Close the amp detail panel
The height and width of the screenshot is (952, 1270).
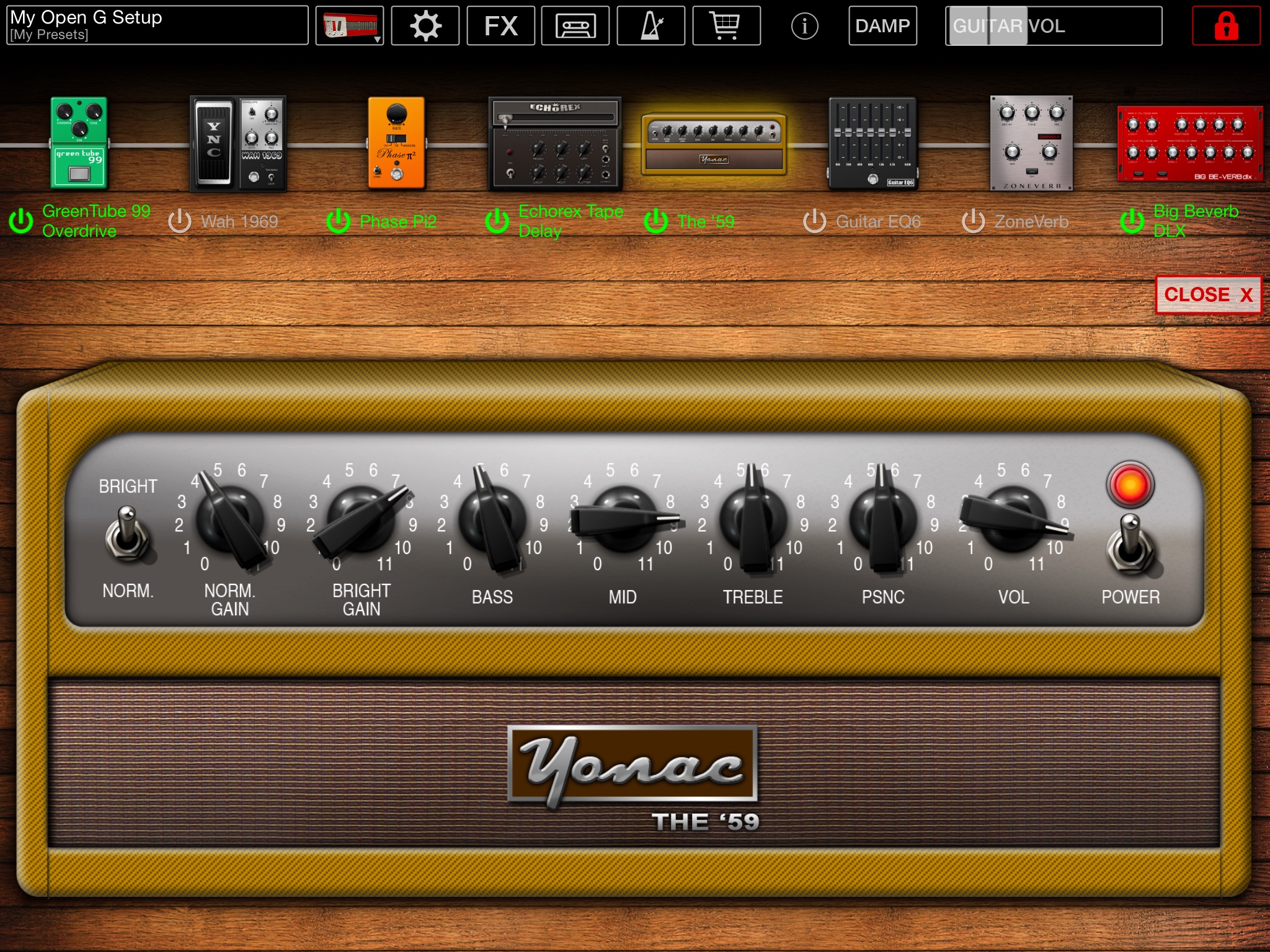[x=1207, y=294]
